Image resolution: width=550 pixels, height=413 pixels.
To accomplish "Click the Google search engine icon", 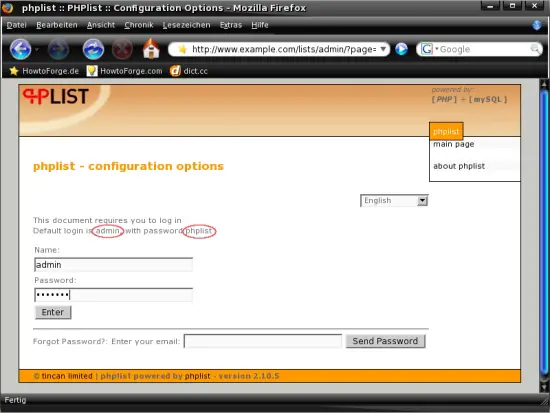I will (x=427, y=49).
